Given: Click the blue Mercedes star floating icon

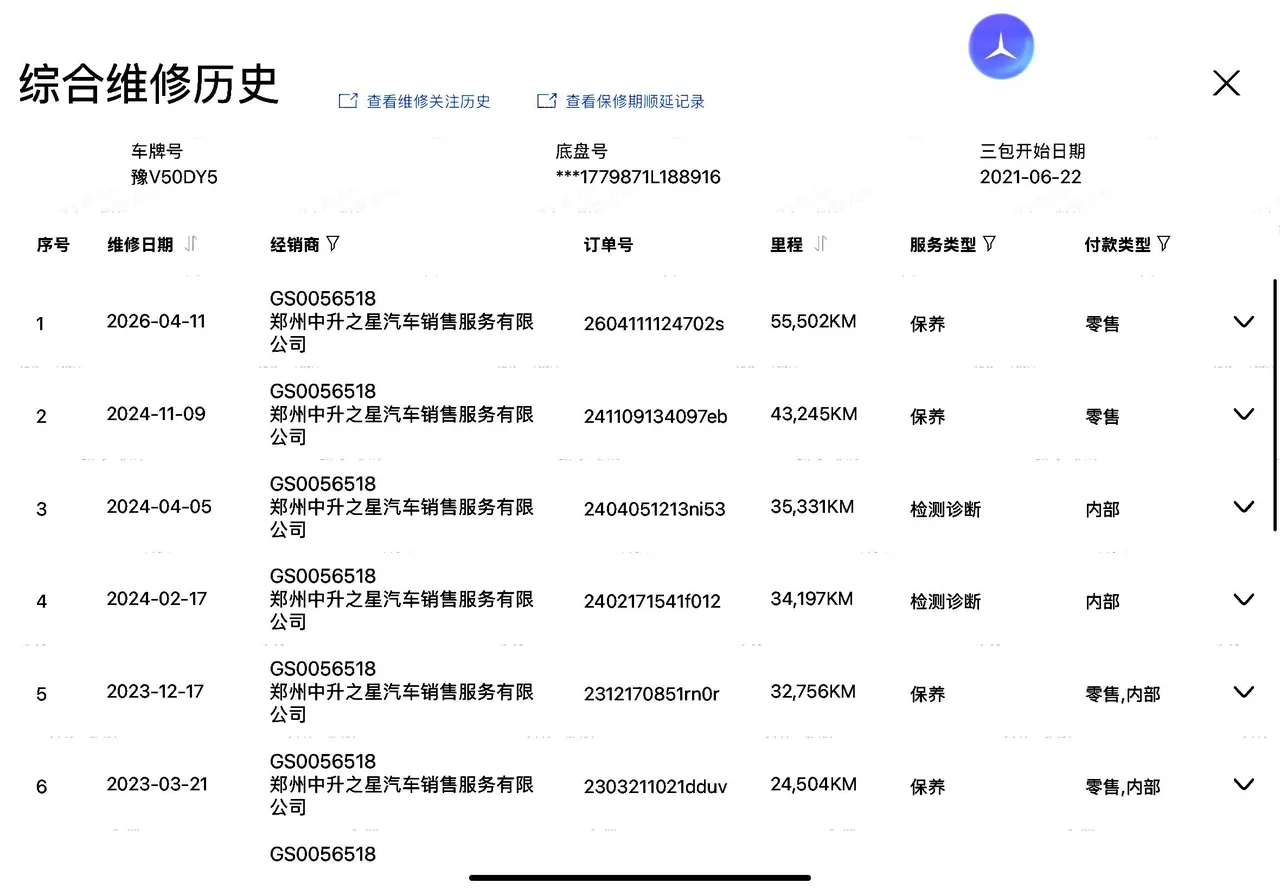Looking at the screenshot, I should [x=1000, y=46].
